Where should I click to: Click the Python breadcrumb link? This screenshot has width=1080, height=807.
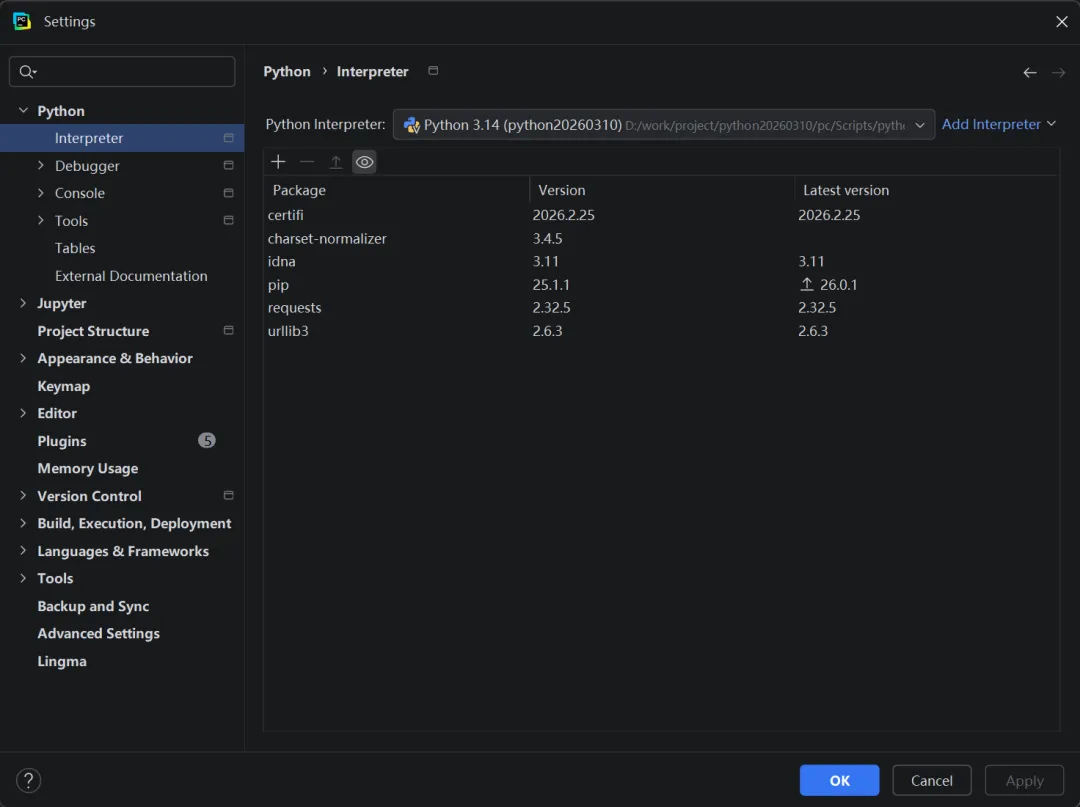[287, 72]
